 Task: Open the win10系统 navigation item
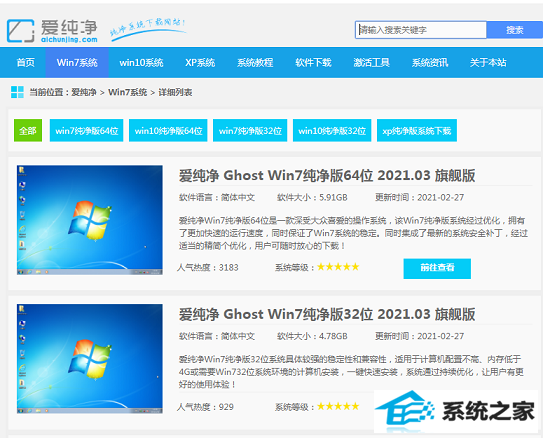(141, 63)
